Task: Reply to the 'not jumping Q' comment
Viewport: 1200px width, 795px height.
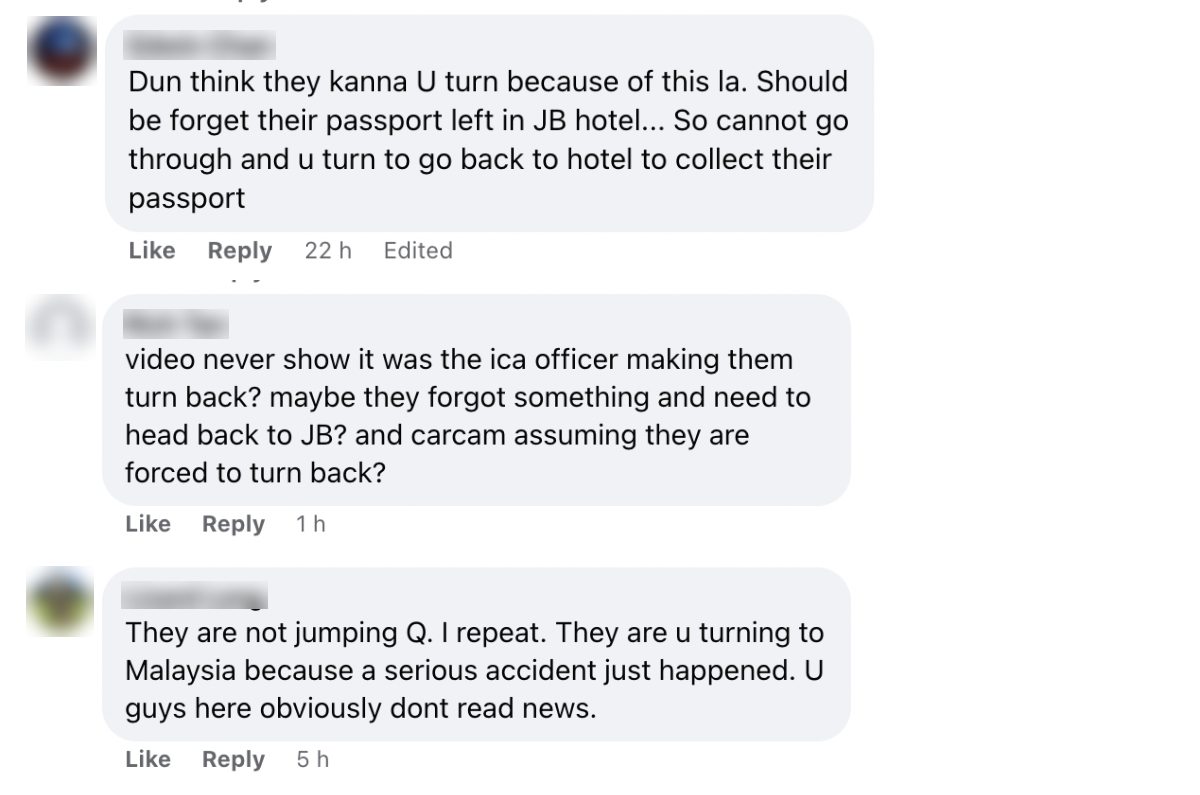Action: (x=233, y=760)
